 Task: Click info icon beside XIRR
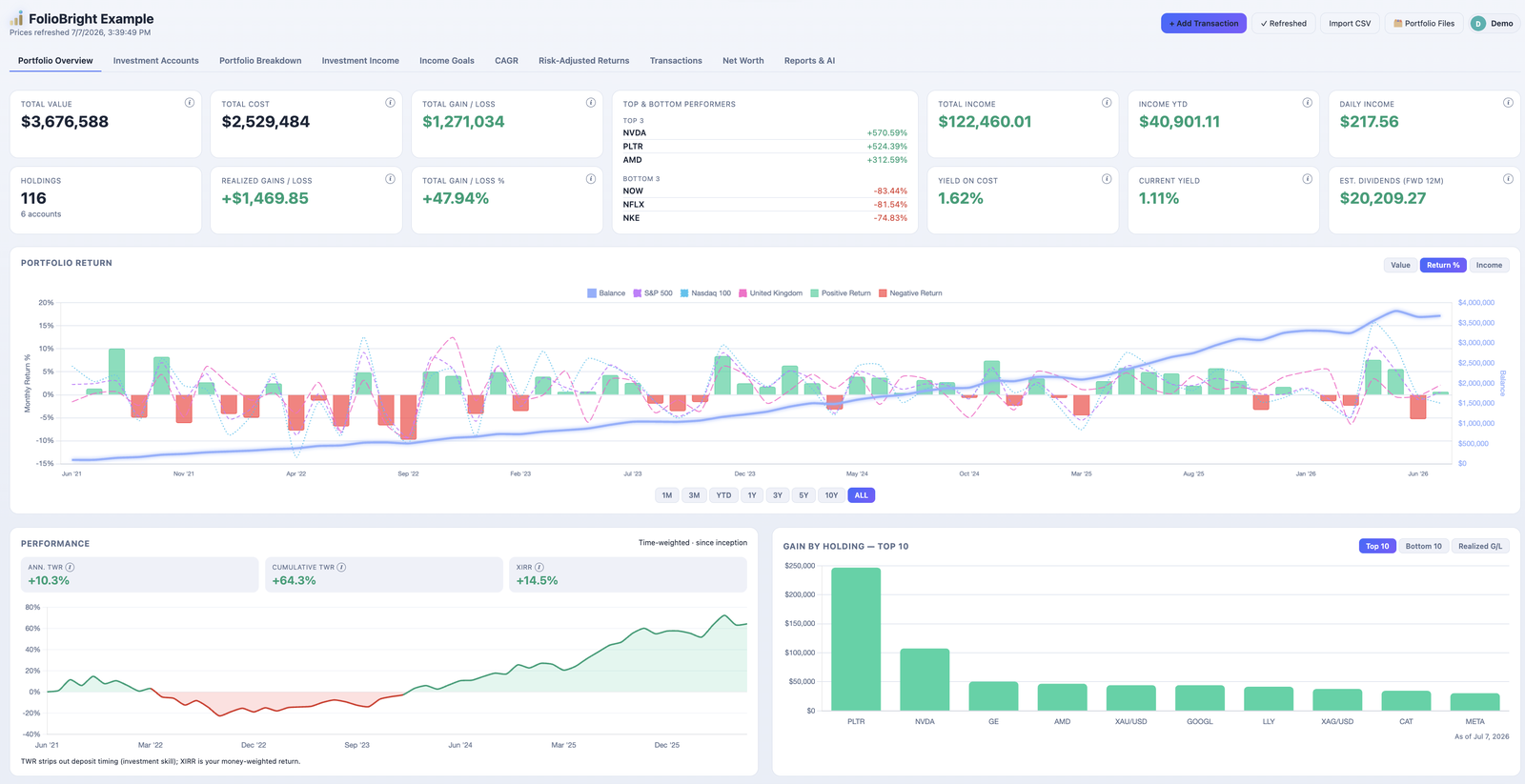coord(539,567)
